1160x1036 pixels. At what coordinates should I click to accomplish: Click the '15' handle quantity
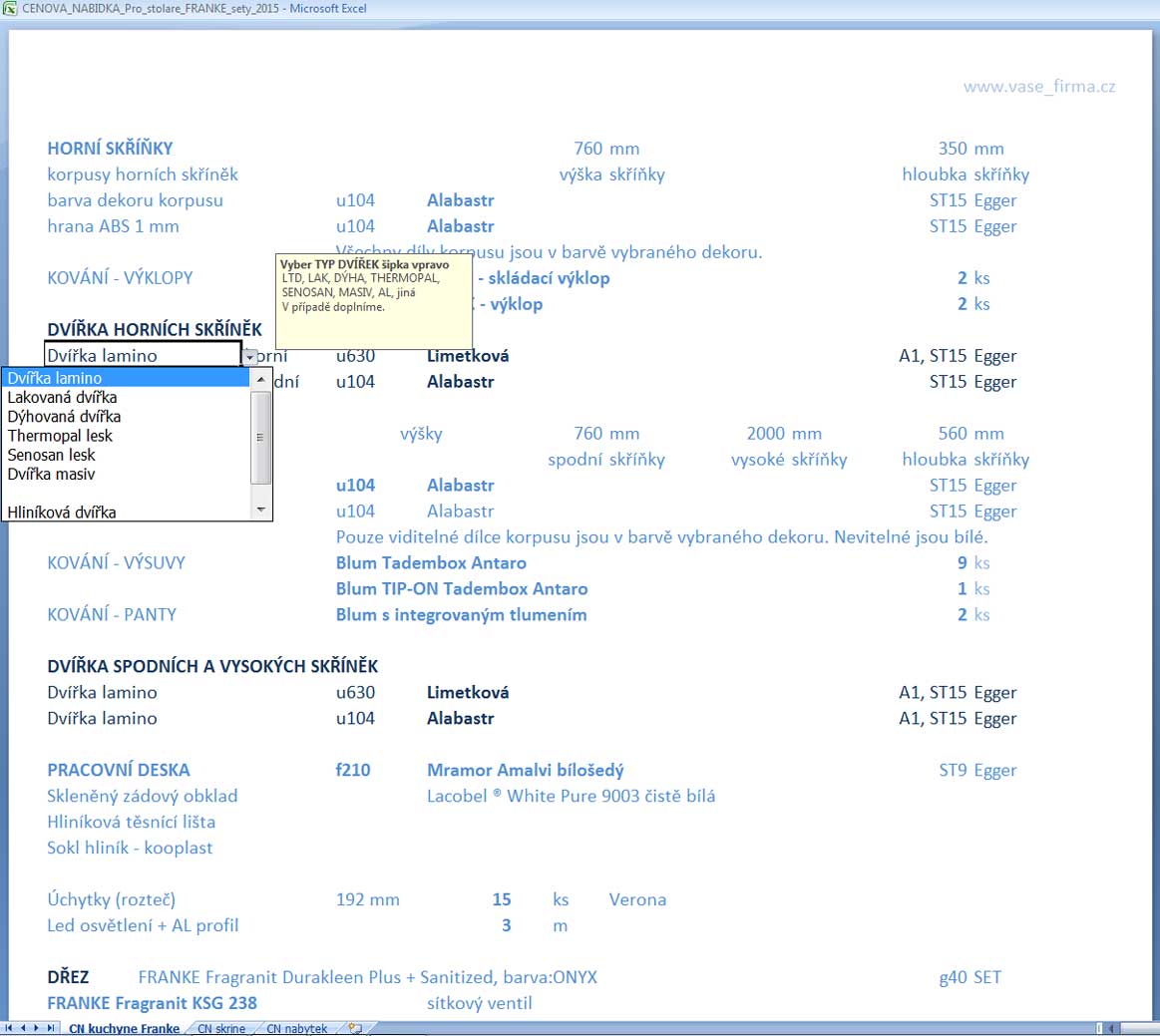click(x=502, y=899)
